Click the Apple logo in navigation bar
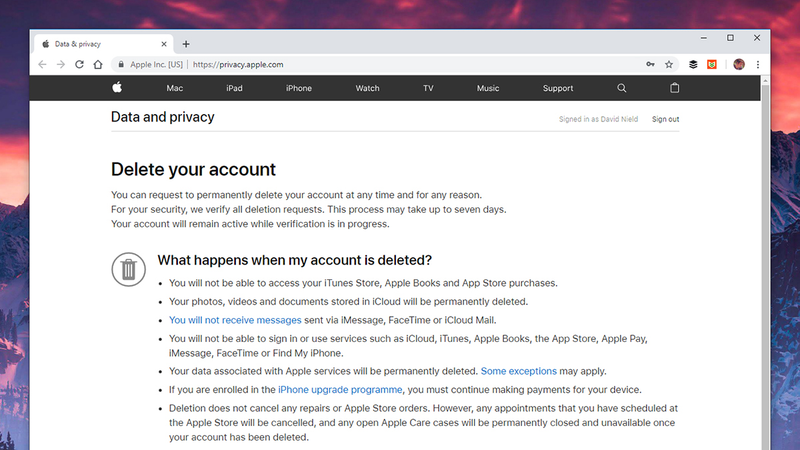This screenshot has height=450, width=800. pyautogui.click(x=117, y=87)
